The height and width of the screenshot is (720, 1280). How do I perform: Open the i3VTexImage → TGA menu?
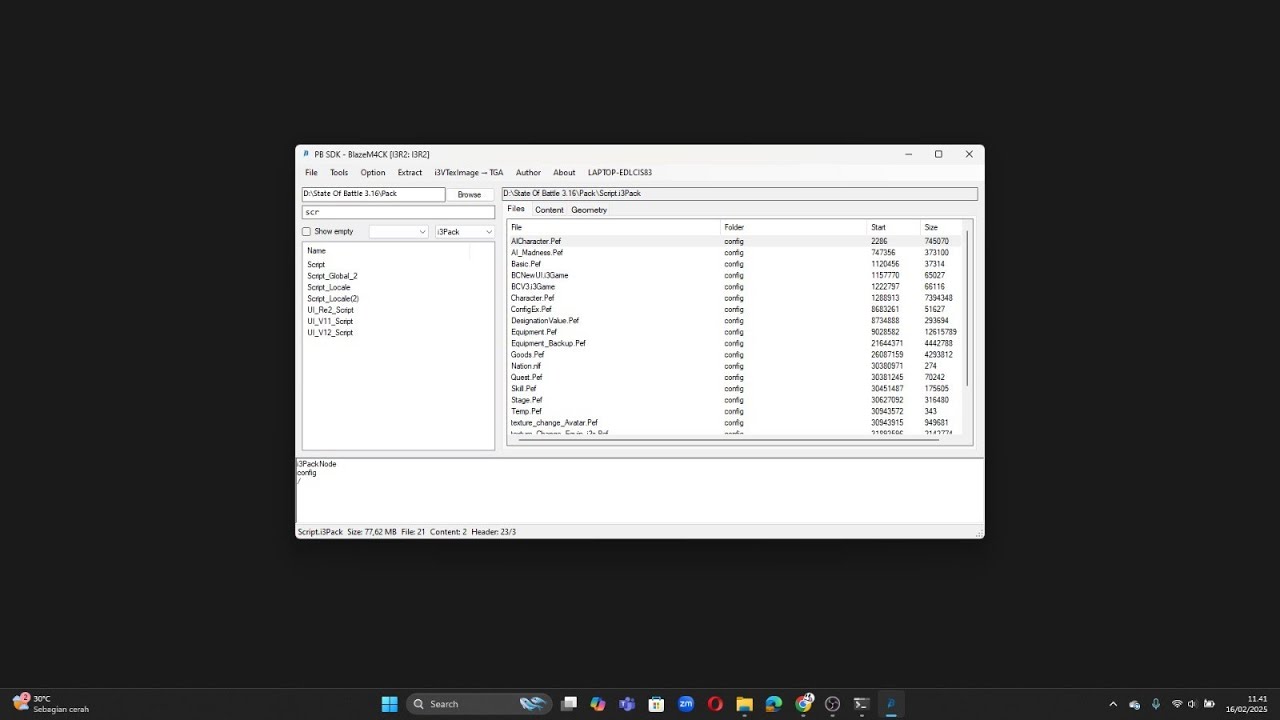(x=469, y=172)
